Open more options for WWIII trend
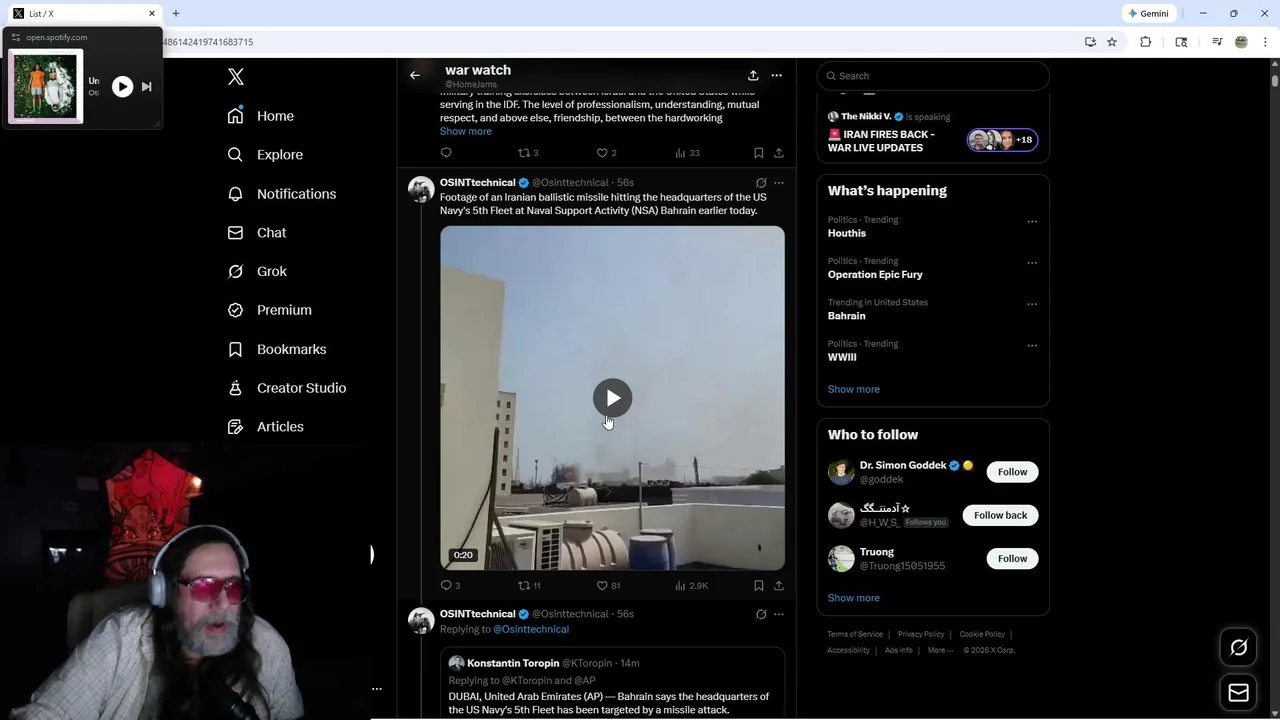This screenshot has width=1280, height=720. [x=1032, y=346]
